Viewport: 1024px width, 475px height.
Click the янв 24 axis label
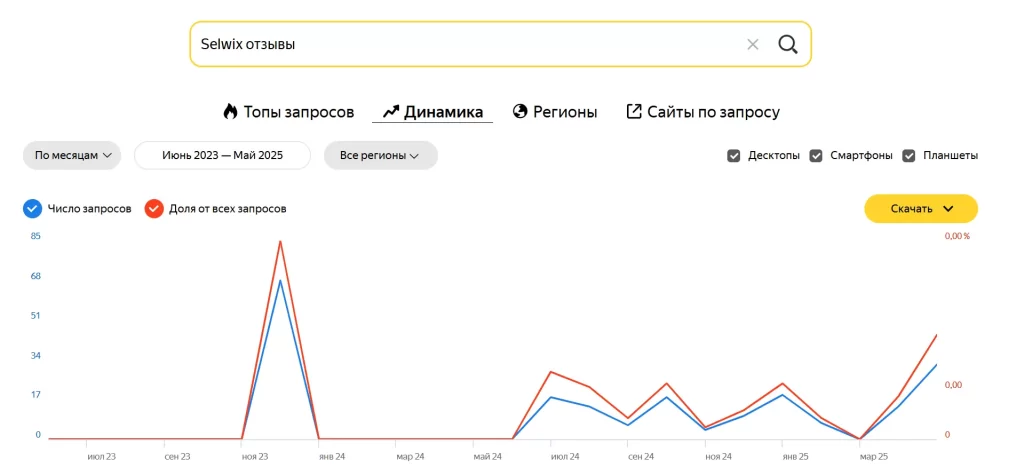pos(332,457)
